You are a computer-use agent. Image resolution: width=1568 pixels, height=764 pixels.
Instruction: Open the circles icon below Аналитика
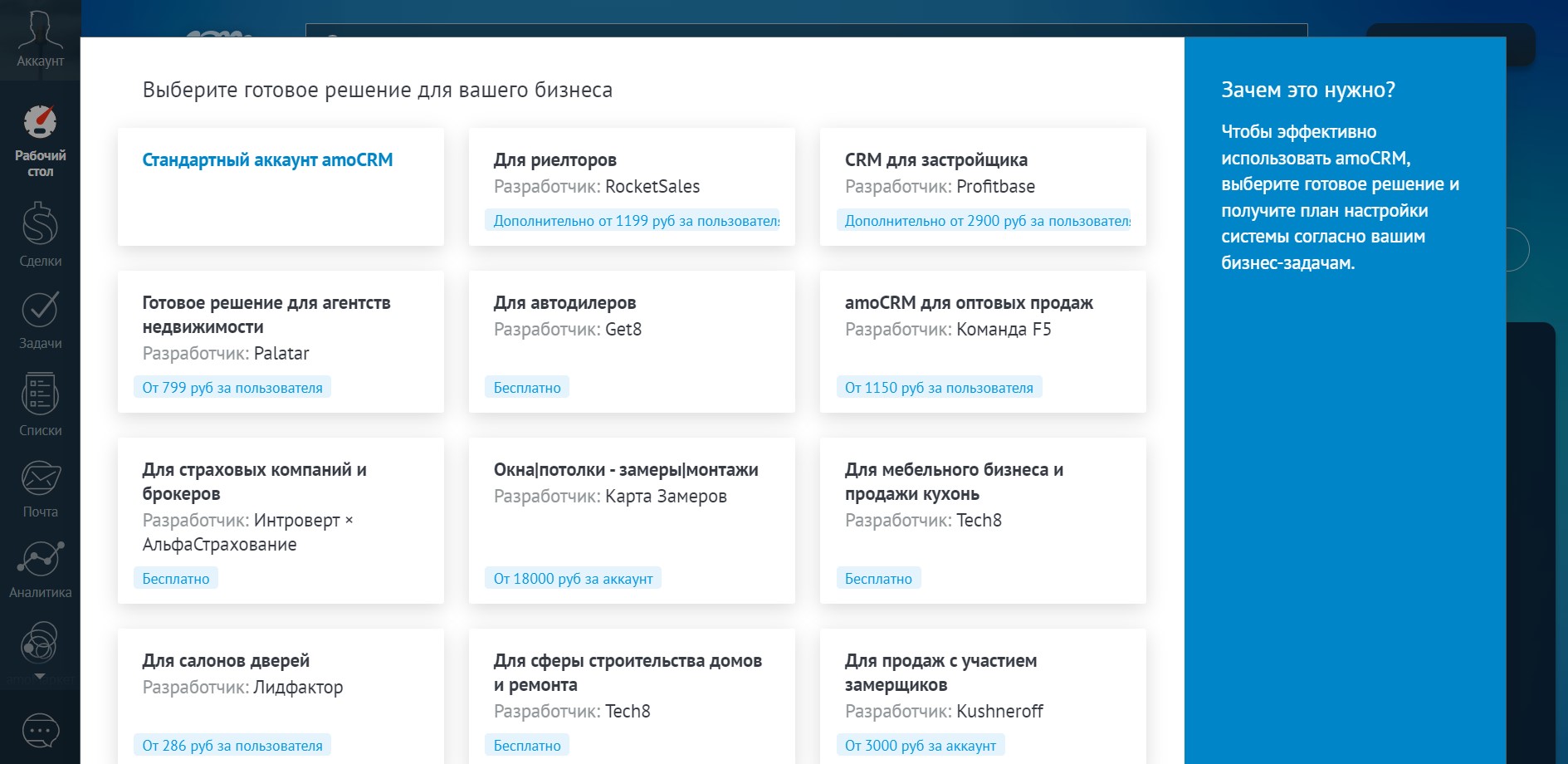point(40,644)
